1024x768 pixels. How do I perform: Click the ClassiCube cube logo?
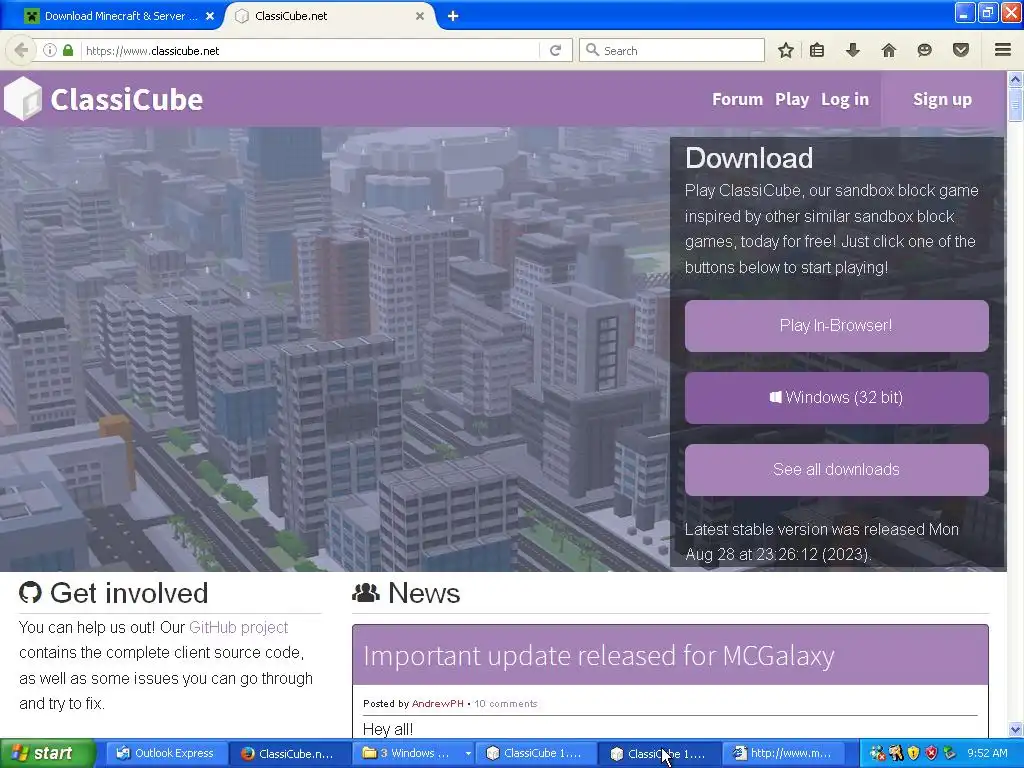(x=23, y=99)
